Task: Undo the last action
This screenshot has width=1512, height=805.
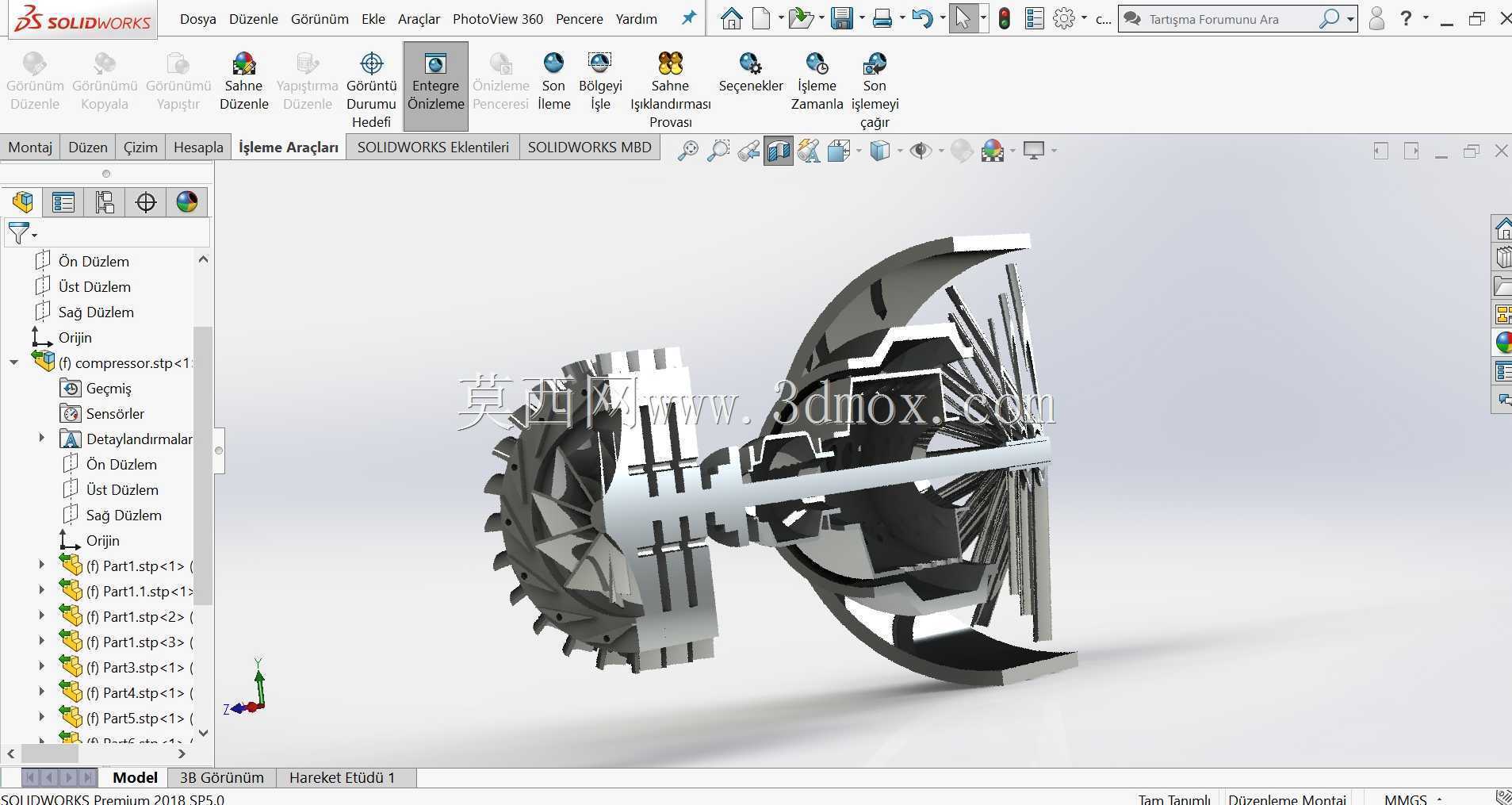Action: click(x=921, y=18)
